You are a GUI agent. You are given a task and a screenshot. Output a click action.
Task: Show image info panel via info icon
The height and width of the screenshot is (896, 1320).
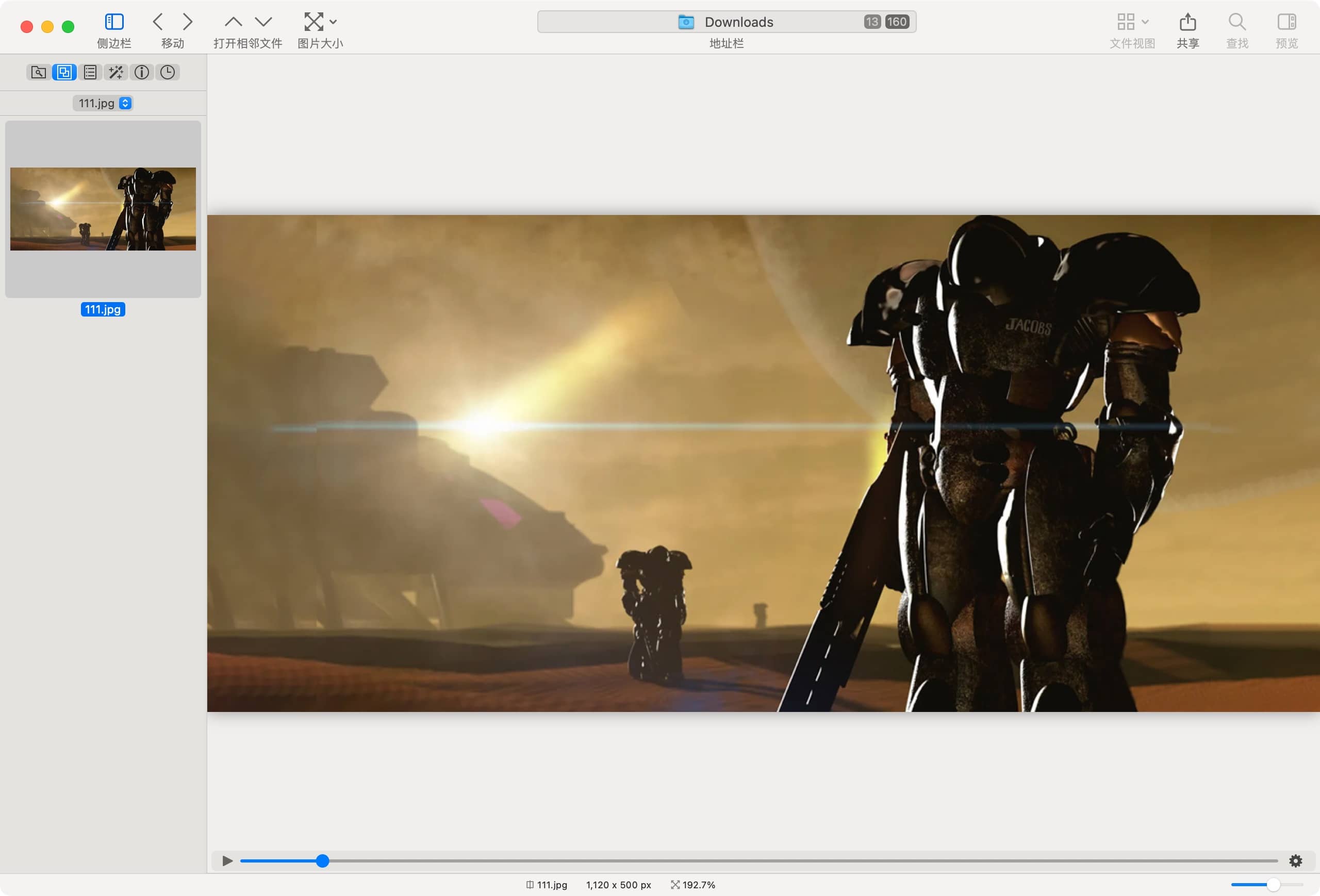point(141,72)
